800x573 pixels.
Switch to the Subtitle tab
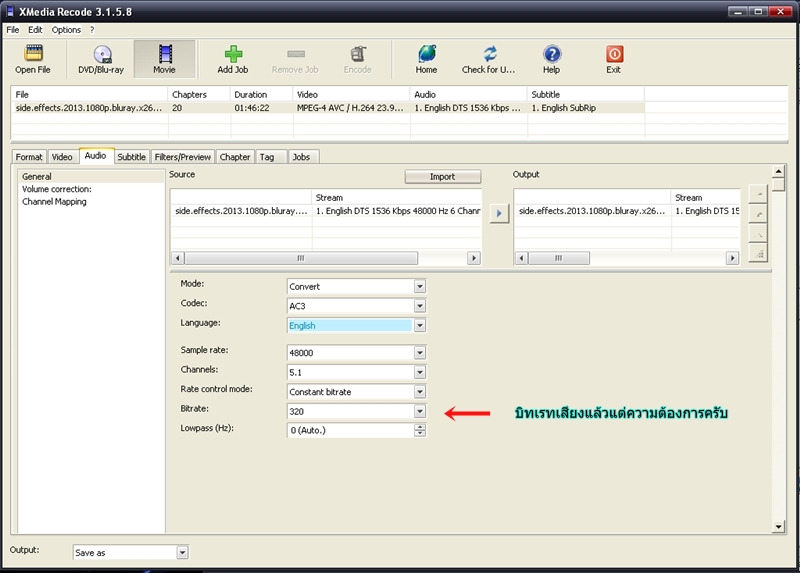[x=132, y=157]
